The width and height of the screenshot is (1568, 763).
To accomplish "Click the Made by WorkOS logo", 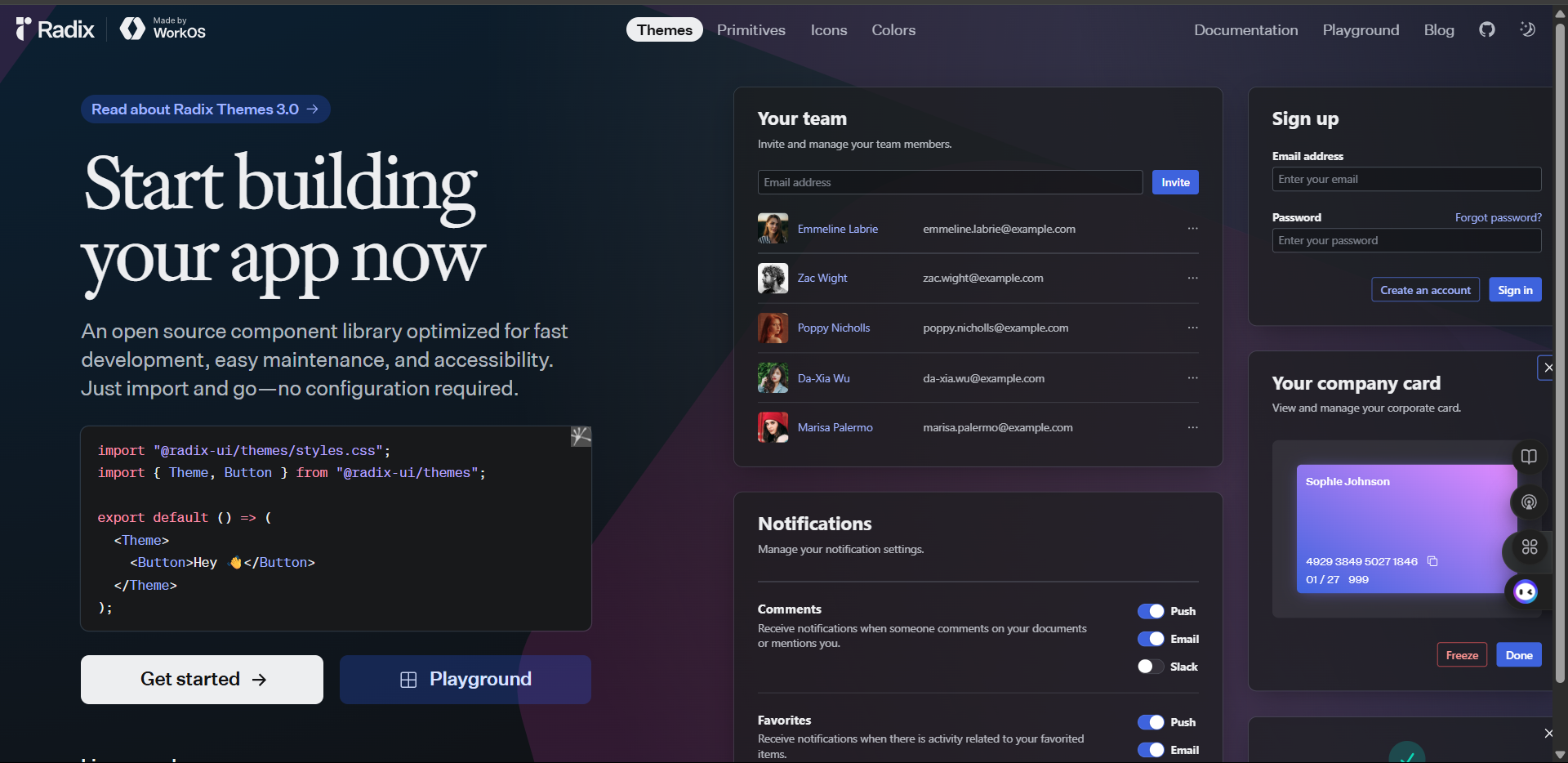I will coord(162,29).
